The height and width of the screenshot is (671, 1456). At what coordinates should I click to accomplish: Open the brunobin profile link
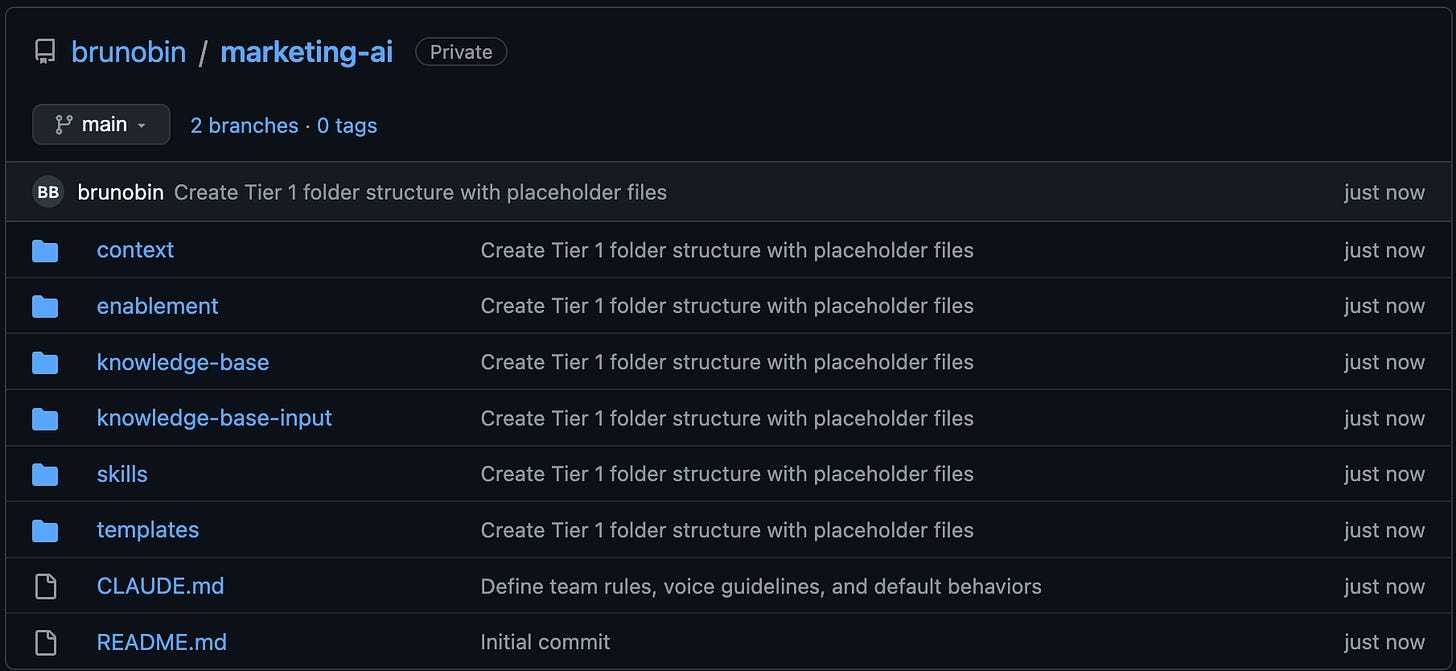point(129,51)
